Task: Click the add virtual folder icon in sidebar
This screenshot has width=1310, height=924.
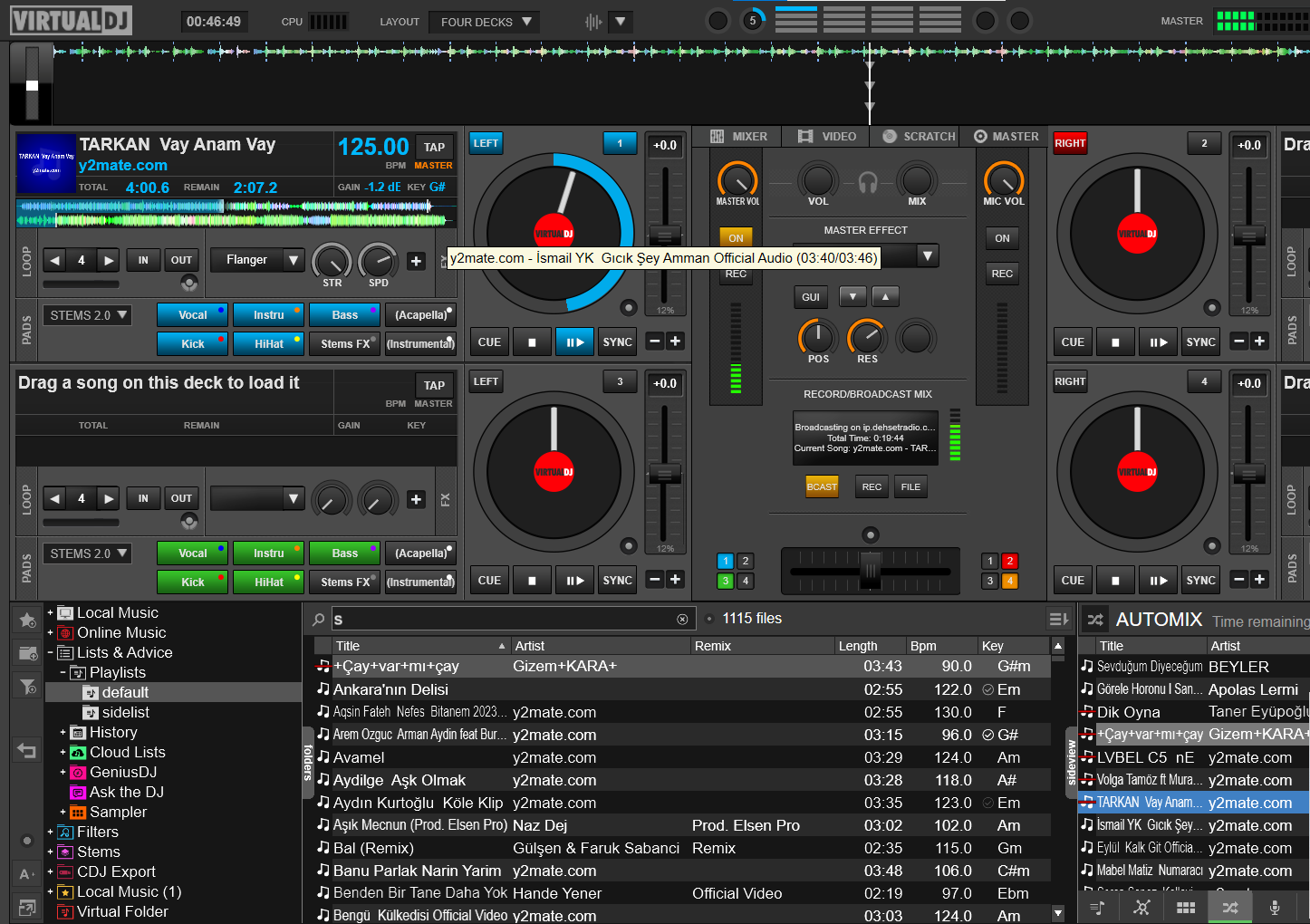Action: 28,653
